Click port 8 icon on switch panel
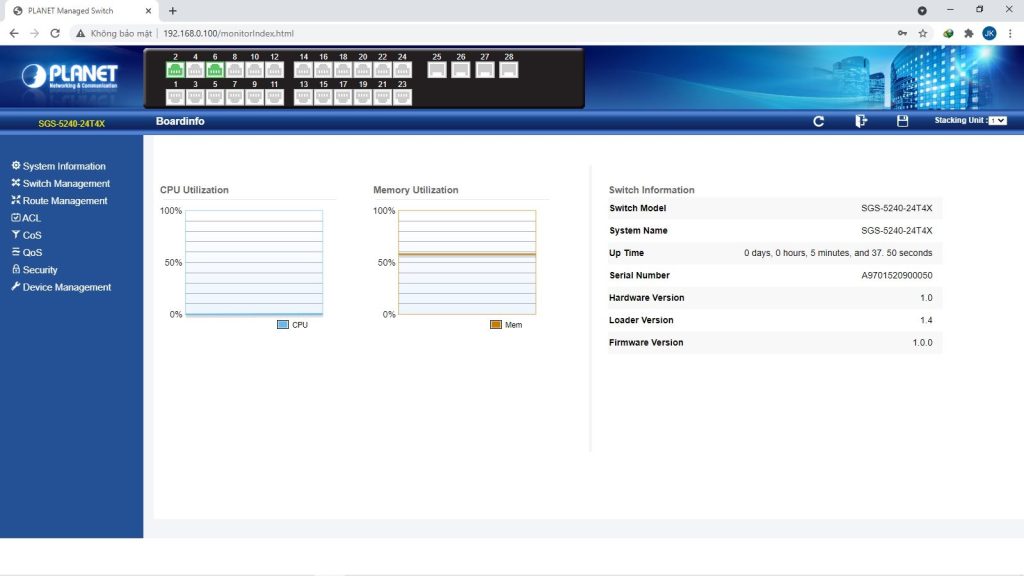Image resolution: width=1024 pixels, height=576 pixels. click(x=234, y=70)
